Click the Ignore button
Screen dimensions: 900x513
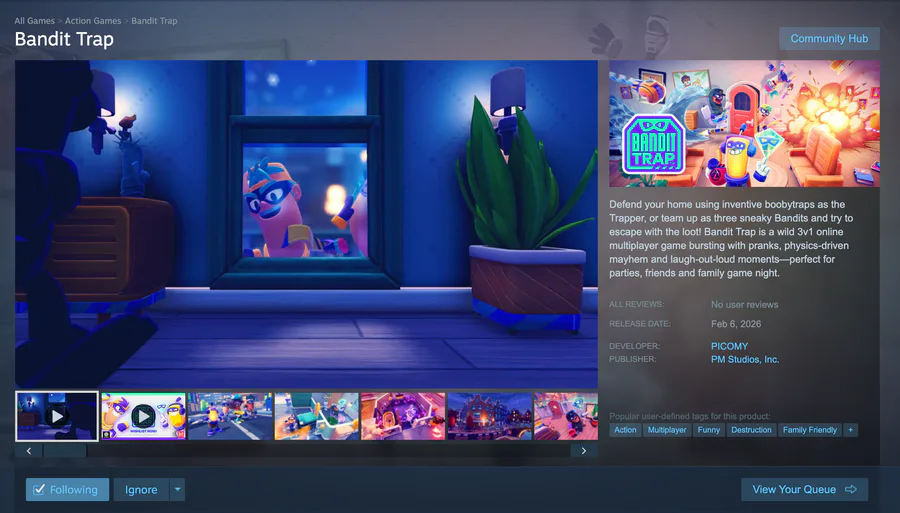pyautogui.click(x=141, y=489)
